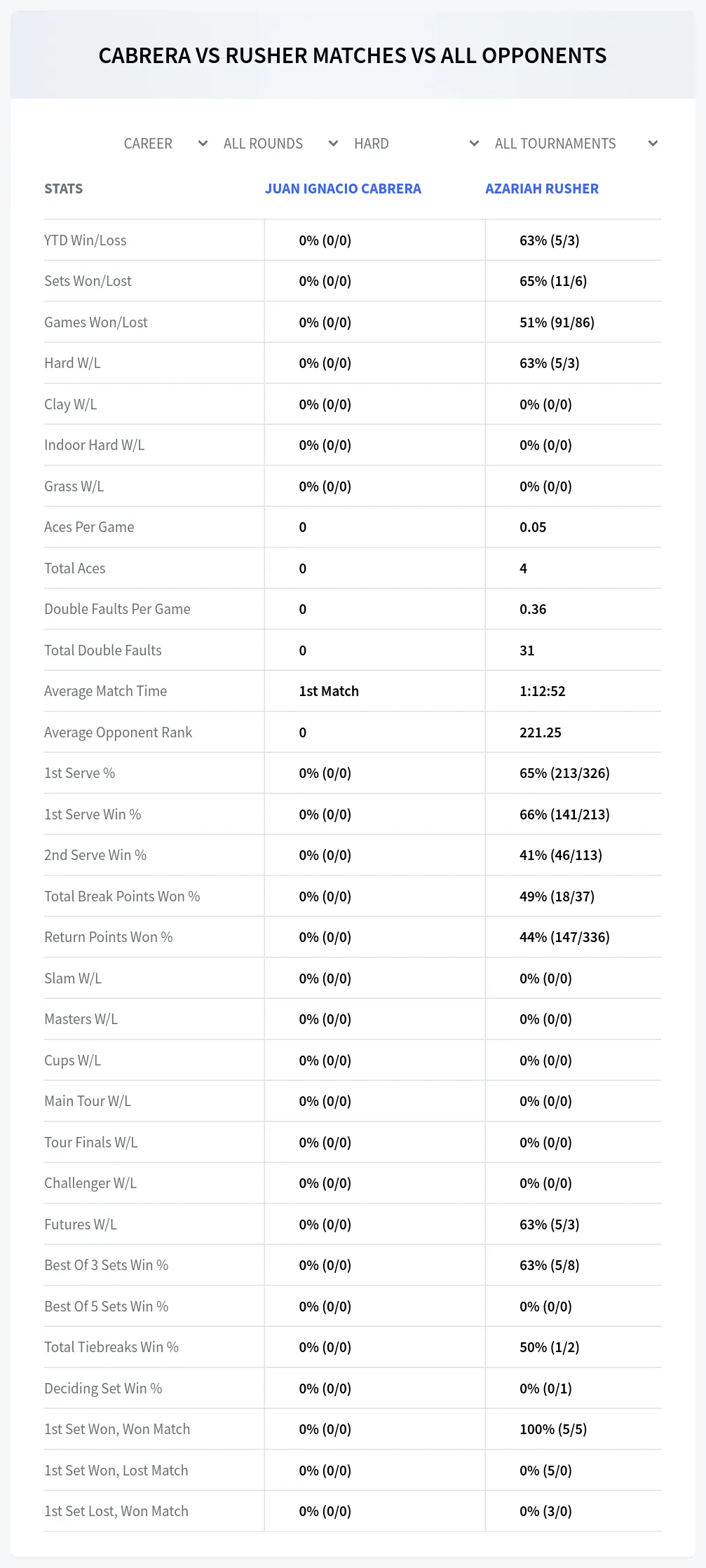Select the Aces Per Game row label
The image size is (706, 1568).
pyautogui.click(x=89, y=527)
